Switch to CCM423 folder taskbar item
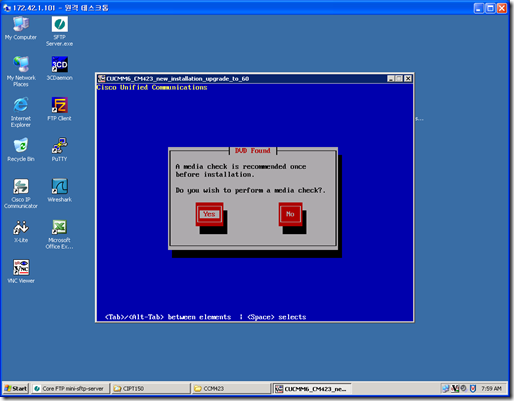This screenshot has width=514, height=401. 231,388
